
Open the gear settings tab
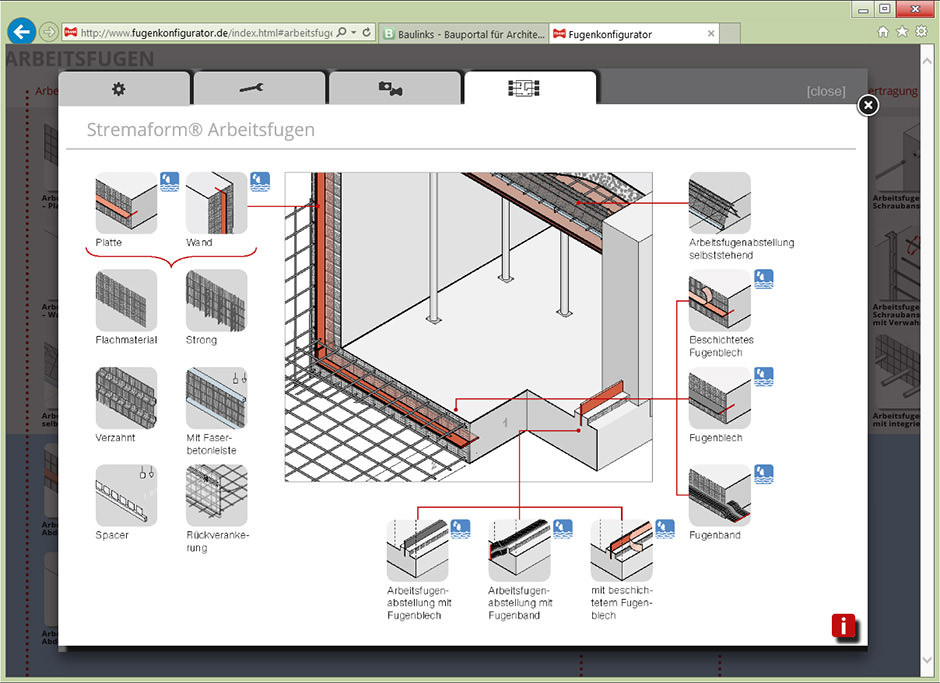(124, 89)
